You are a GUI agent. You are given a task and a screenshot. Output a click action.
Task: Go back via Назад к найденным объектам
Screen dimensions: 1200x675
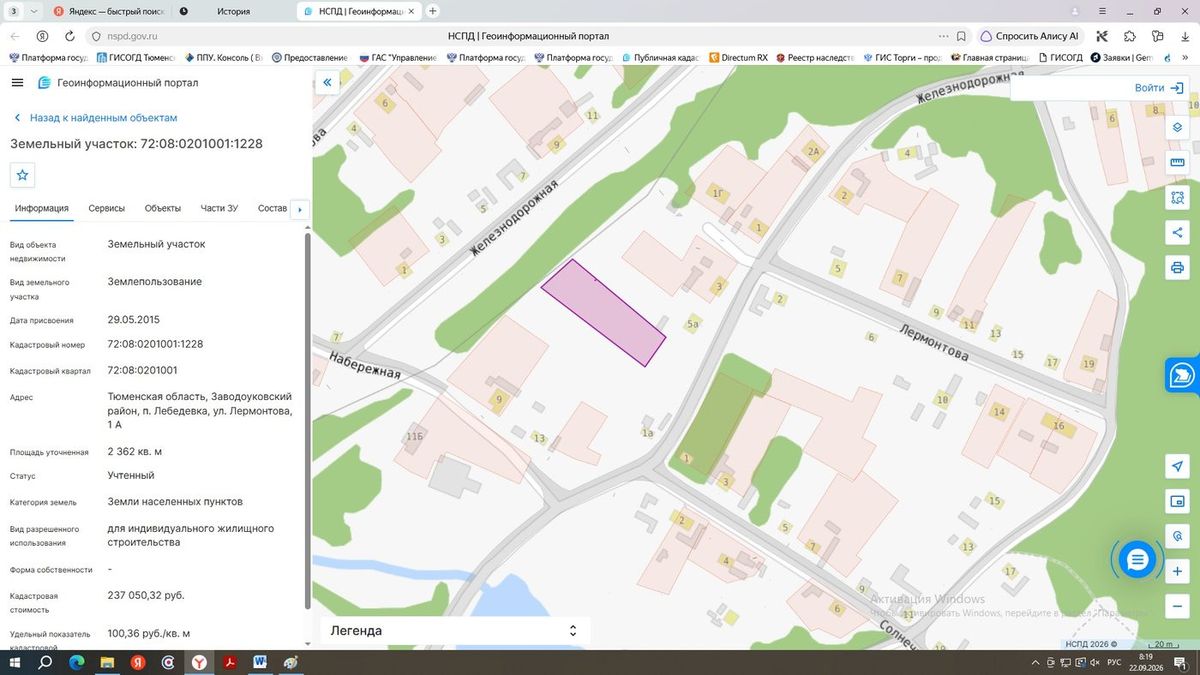[x=95, y=118]
